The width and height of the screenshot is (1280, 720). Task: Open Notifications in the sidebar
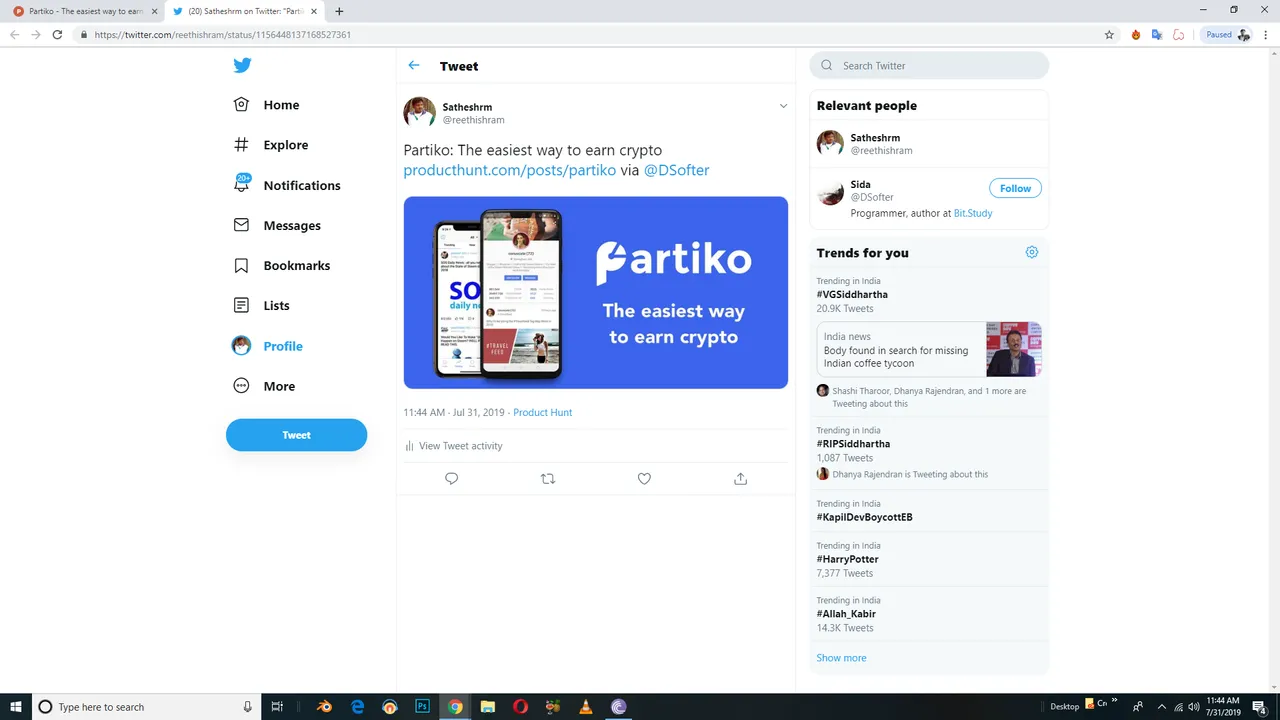(x=286, y=185)
